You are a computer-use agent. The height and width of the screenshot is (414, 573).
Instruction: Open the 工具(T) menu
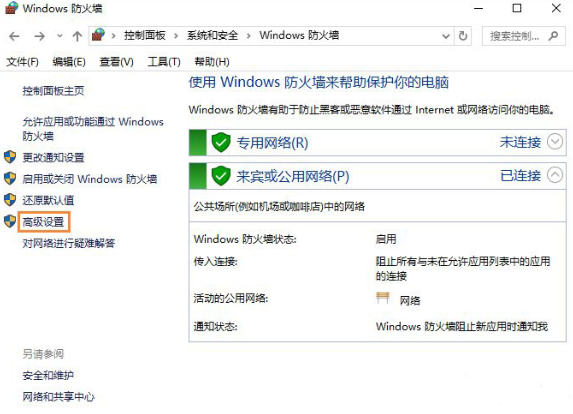coord(164,62)
